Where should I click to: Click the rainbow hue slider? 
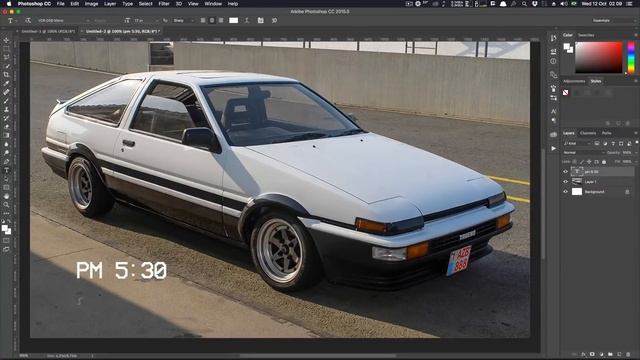point(631,58)
